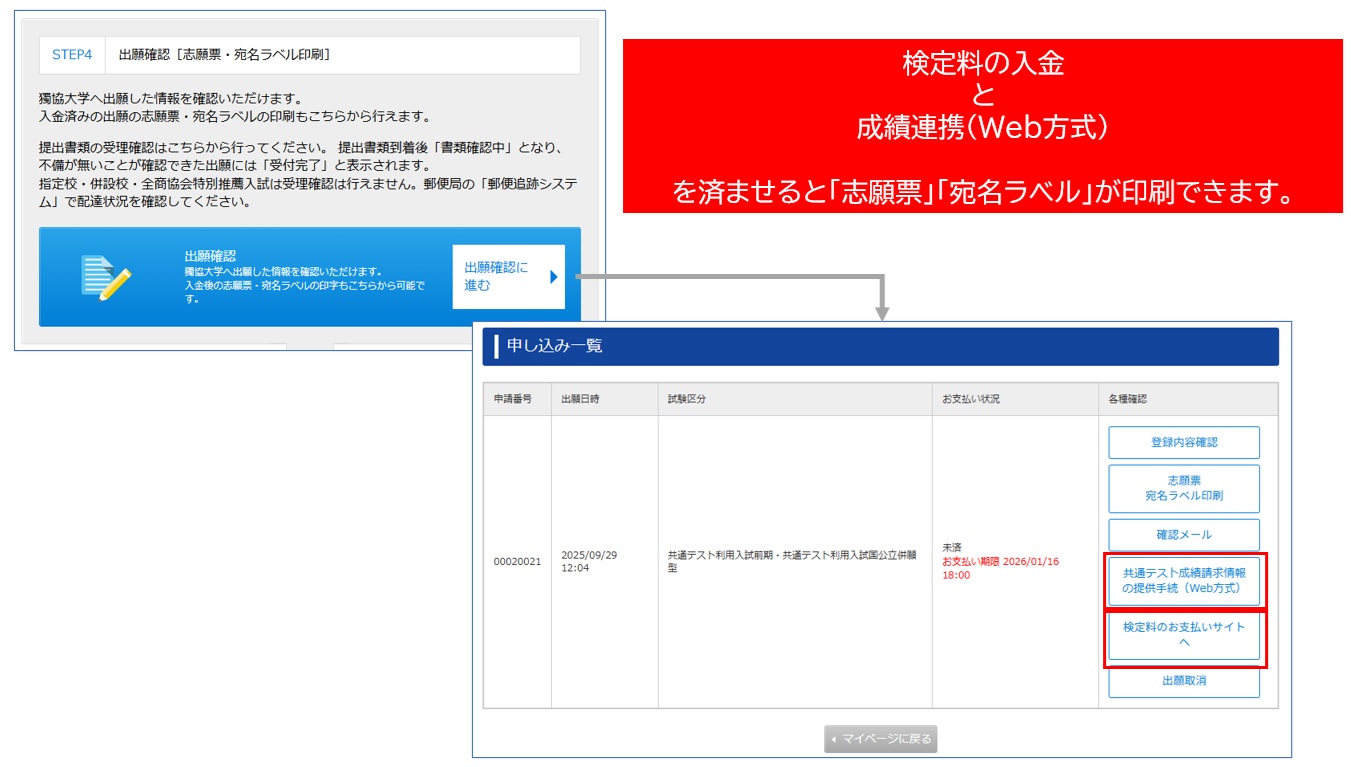Click the 志願票 宛名ラベル印刷 button

pyautogui.click(x=1183, y=488)
